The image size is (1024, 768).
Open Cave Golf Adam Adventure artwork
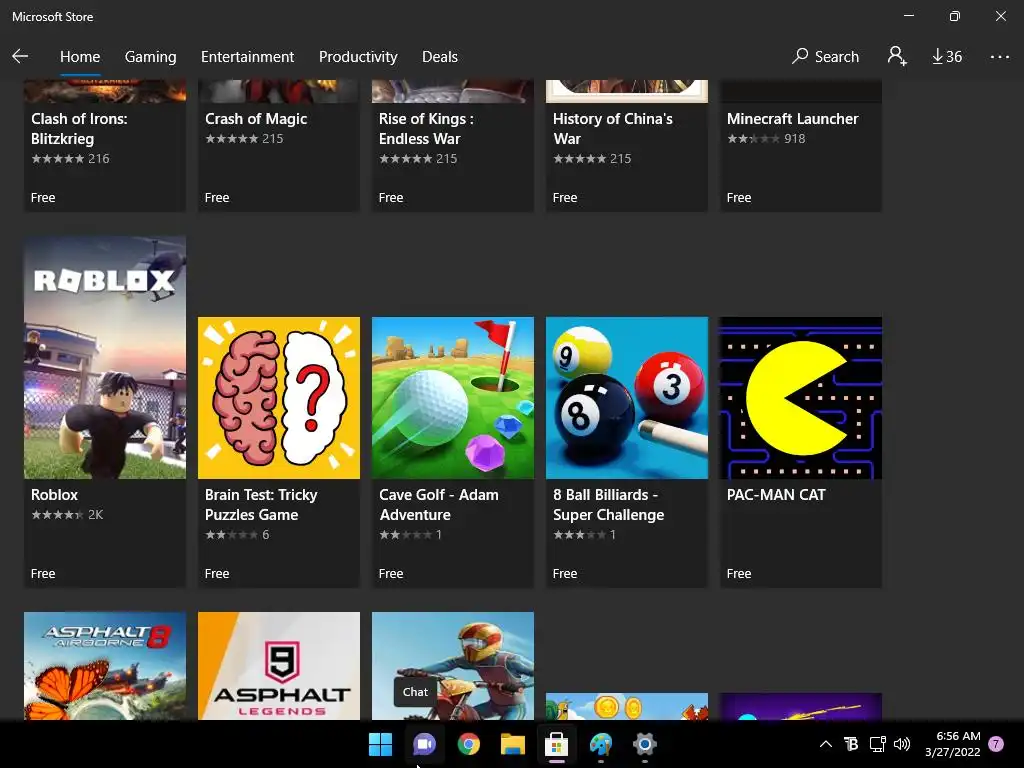[x=453, y=398]
